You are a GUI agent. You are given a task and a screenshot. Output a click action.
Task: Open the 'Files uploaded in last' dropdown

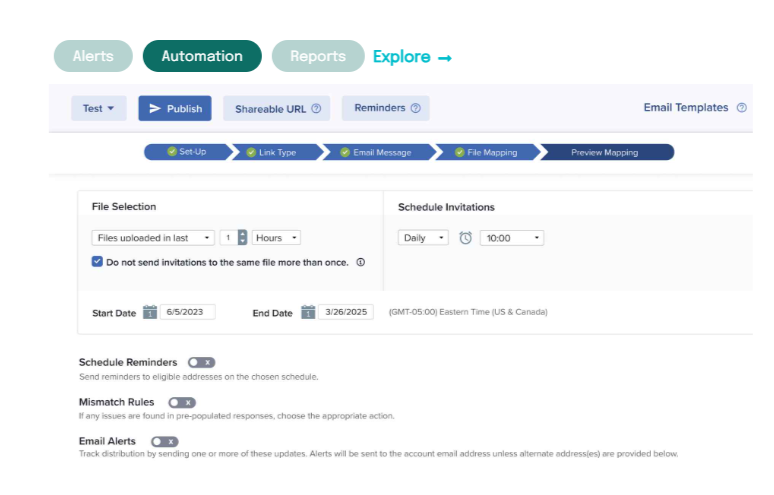153,238
